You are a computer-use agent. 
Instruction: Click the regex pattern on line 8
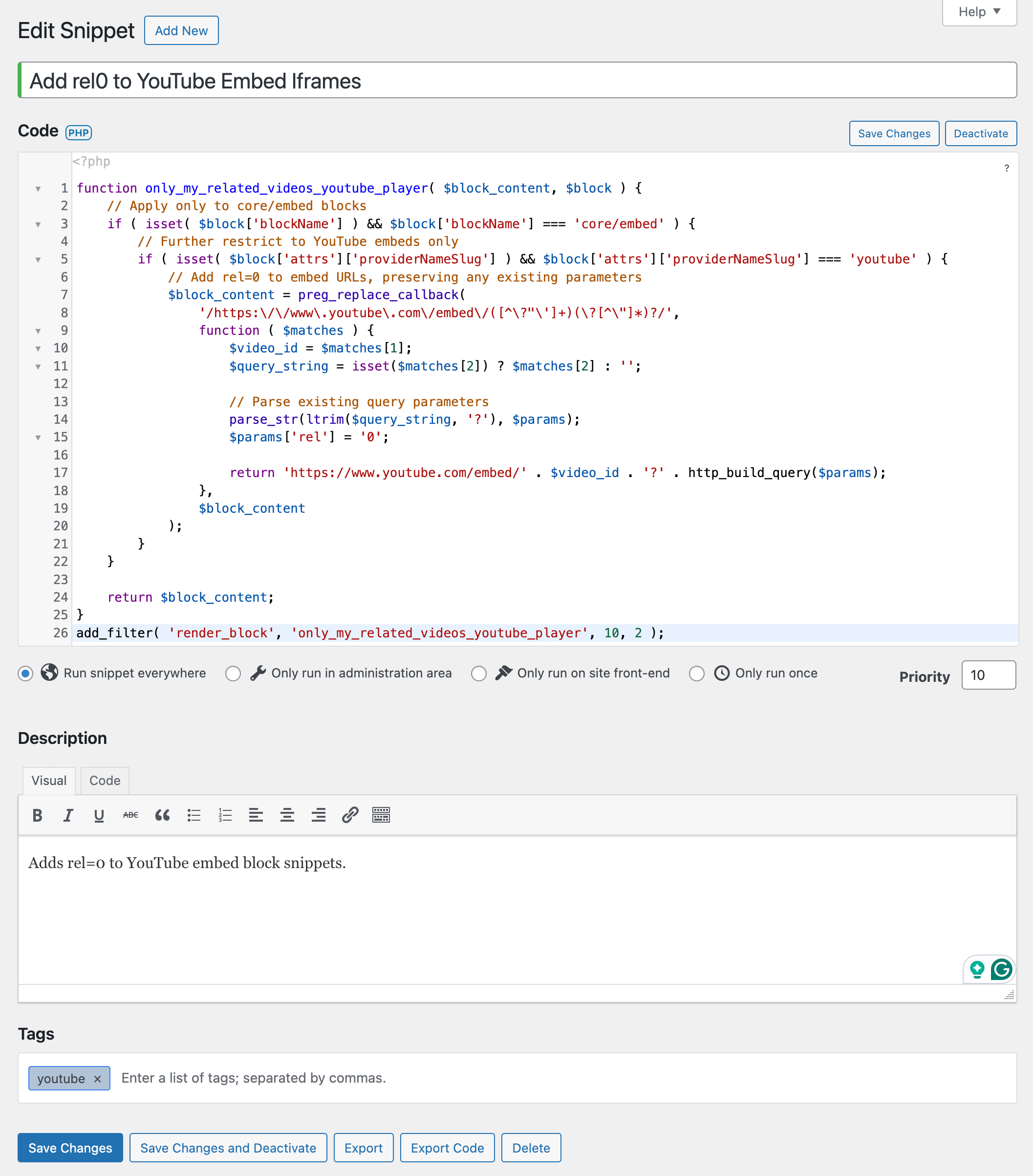click(x=435, y=313)
